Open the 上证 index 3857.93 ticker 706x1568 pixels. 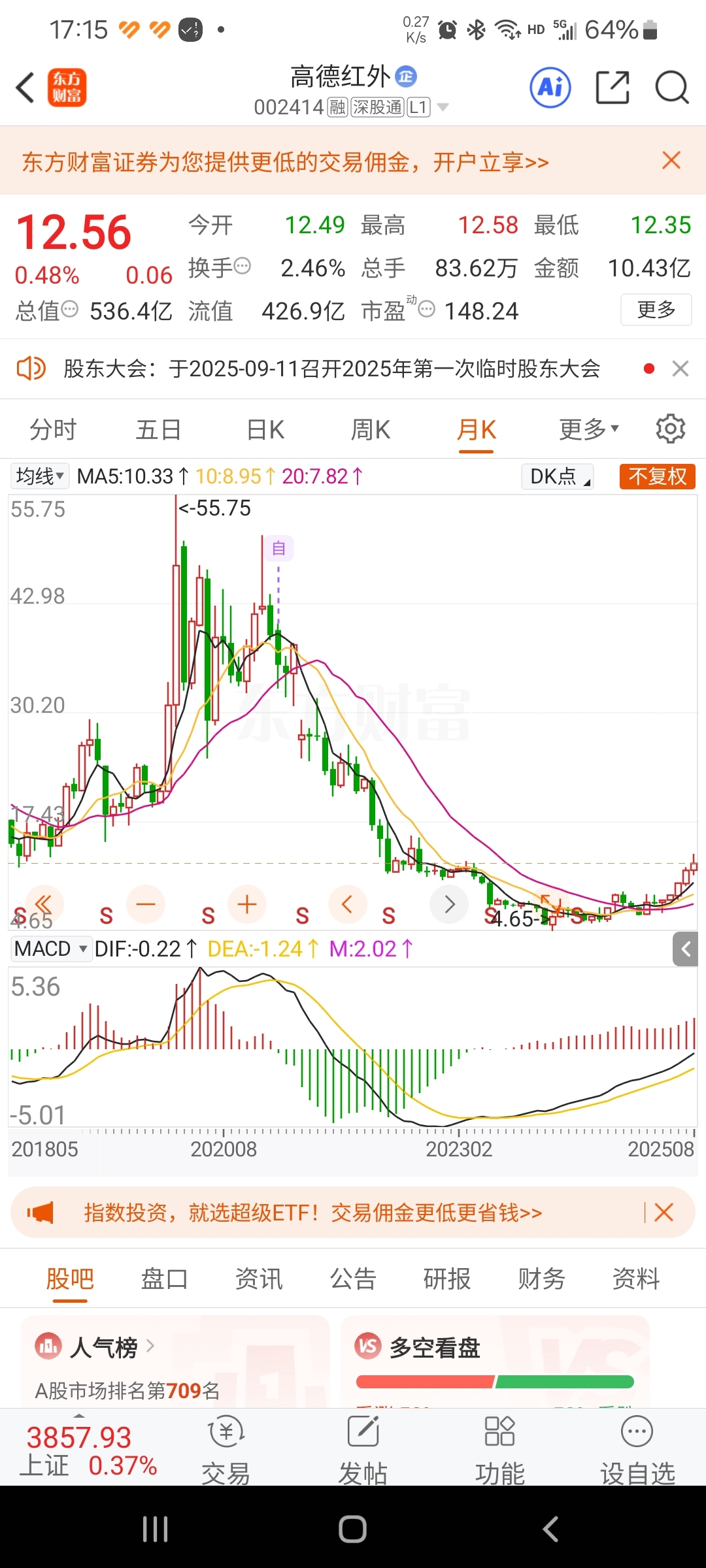click(x=89, y=1452)
